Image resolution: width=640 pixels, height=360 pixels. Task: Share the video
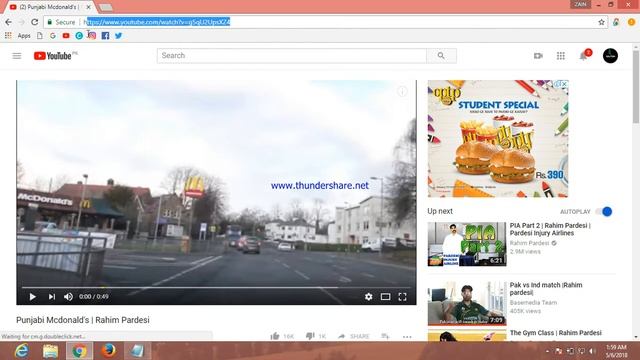354,336
